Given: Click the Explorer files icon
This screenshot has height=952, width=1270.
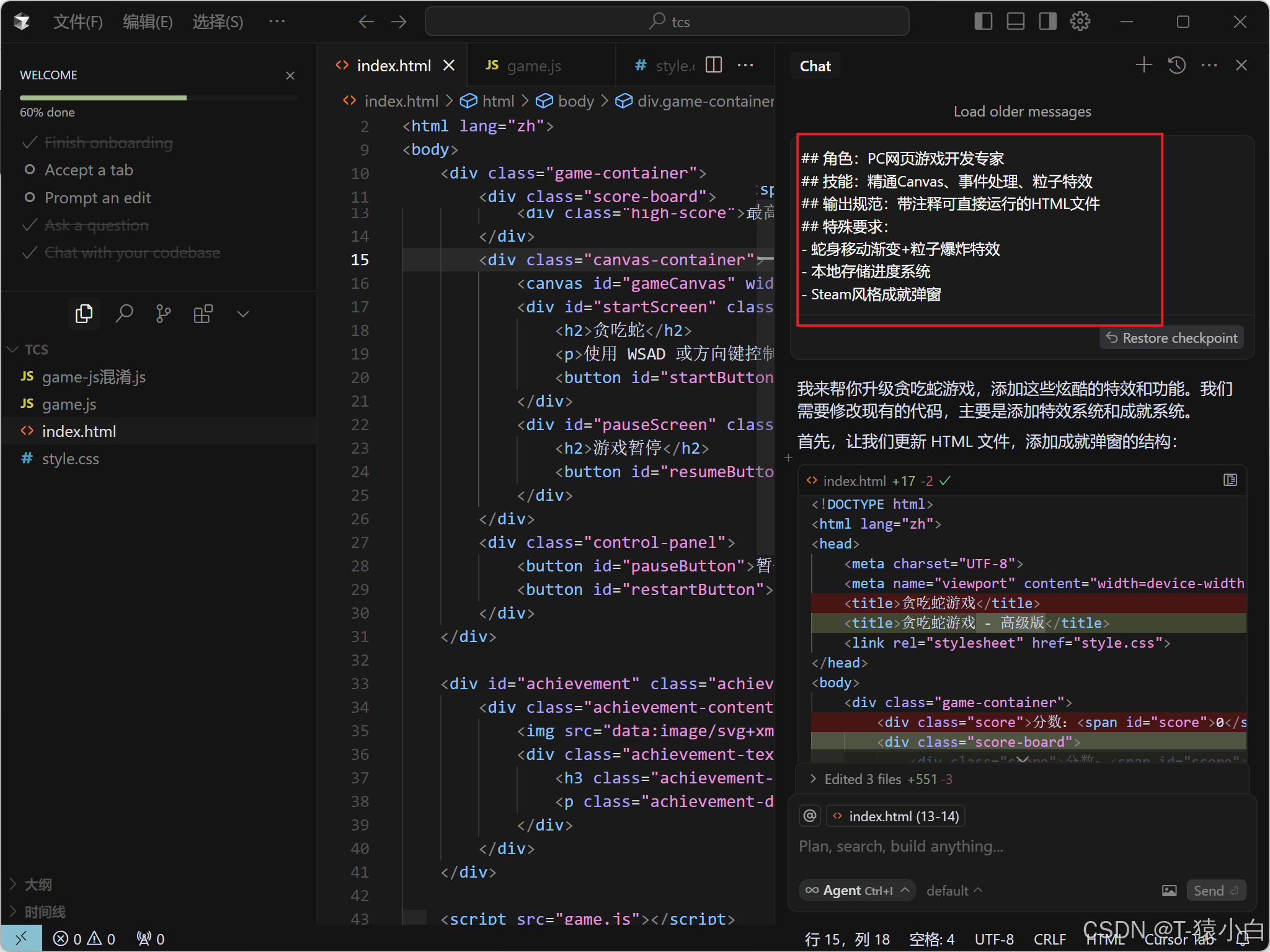Looking at the screenshot, I should click(84, 314).
